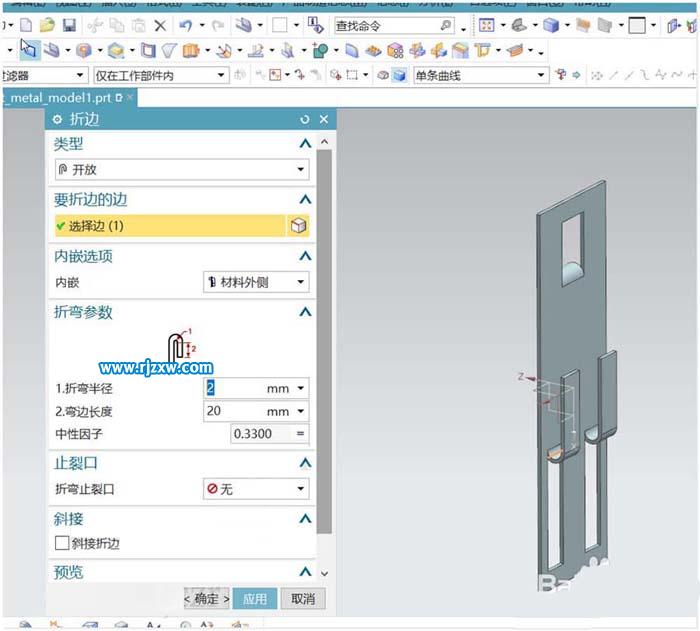Click the Delete X icon

click(x=160, y=25)
